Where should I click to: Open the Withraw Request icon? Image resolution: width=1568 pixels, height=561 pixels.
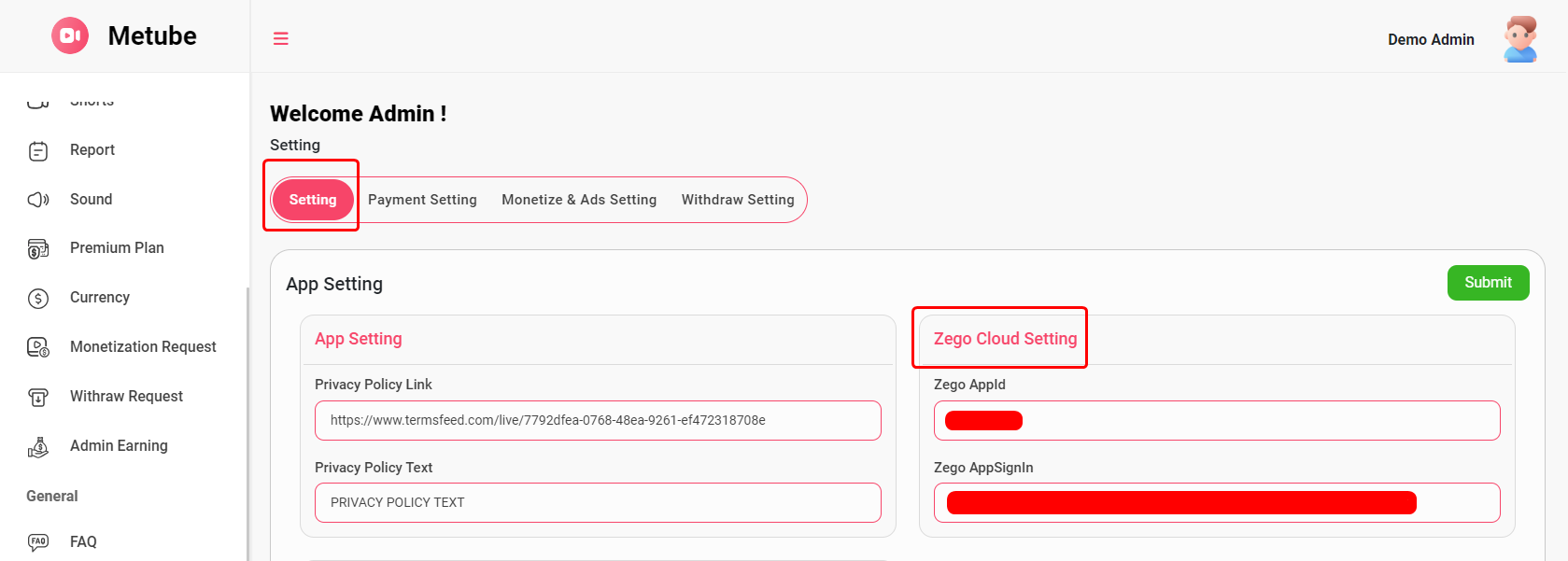tap(38, 397)
